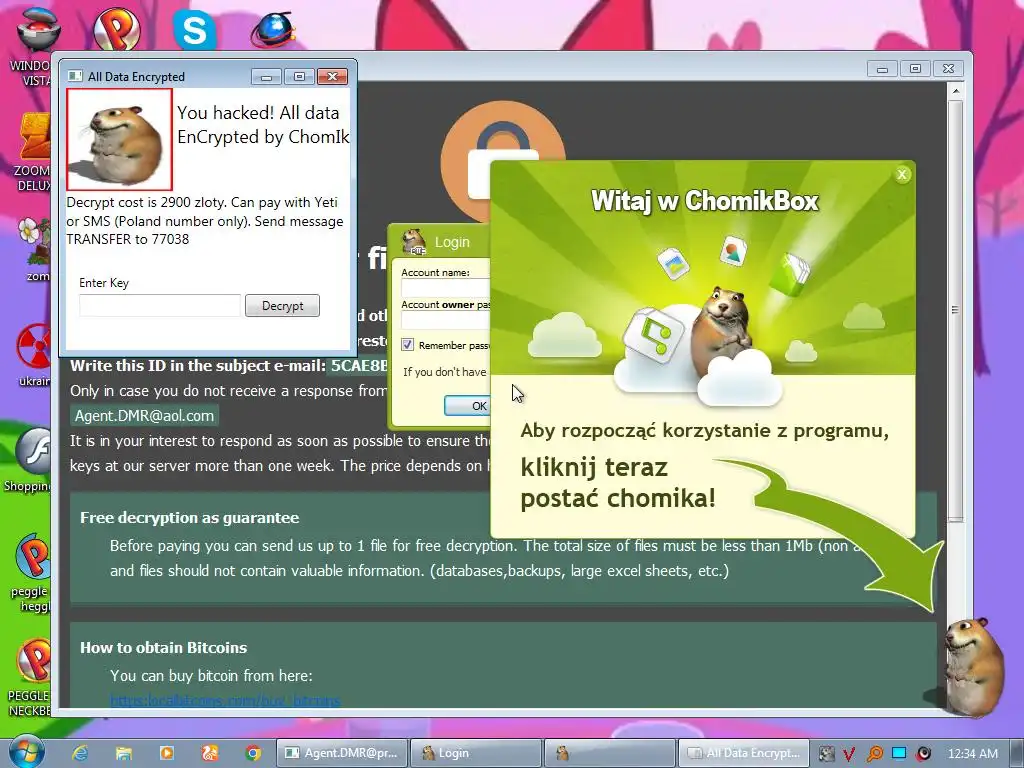Click the first gray system tray icon
This screenshot has width=1024, height=768.
(826, 754)
